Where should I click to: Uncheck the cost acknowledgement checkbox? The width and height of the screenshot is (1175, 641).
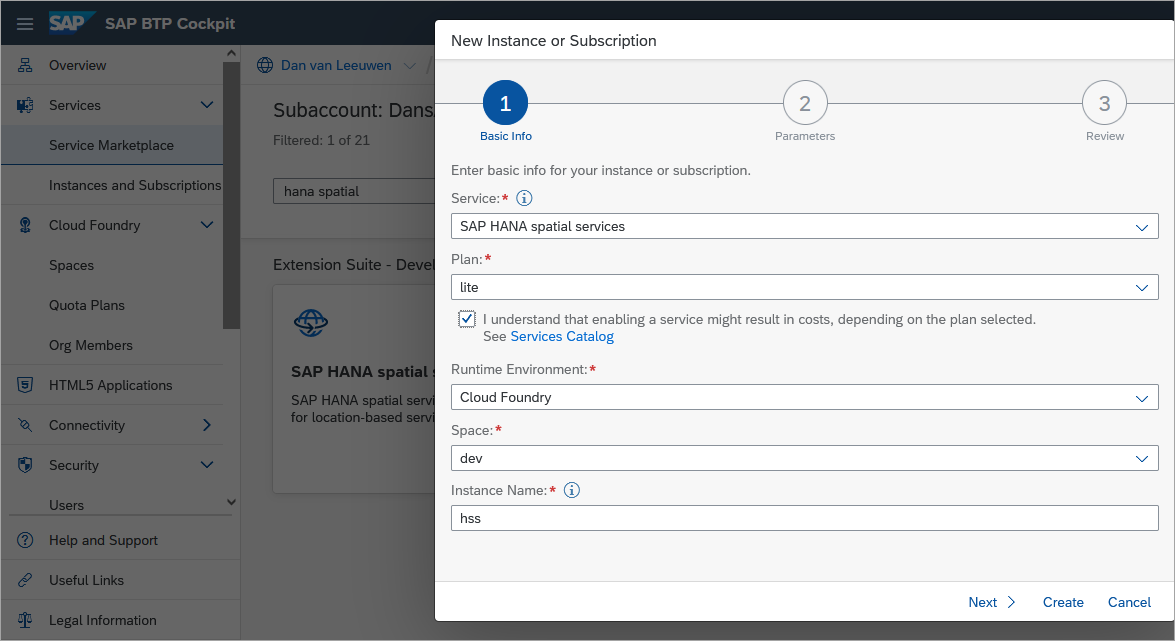pyautogui.click(x=467, y=319)
